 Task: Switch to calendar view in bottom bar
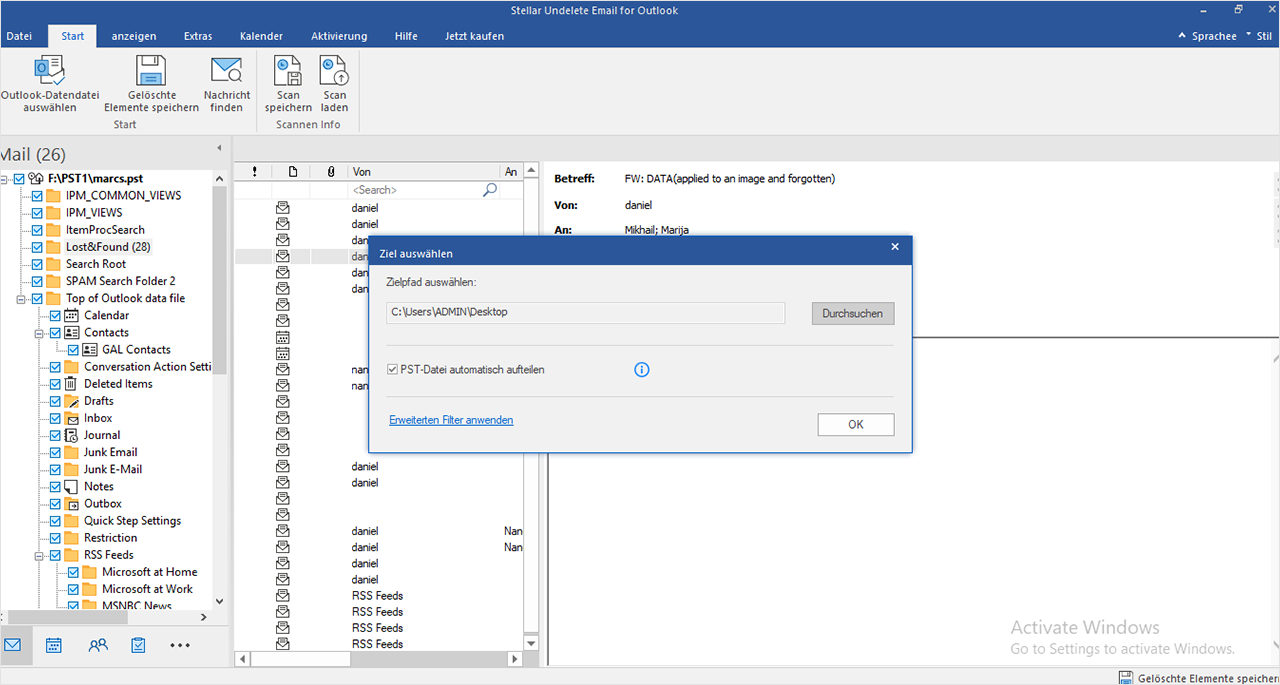pos(54,645)
